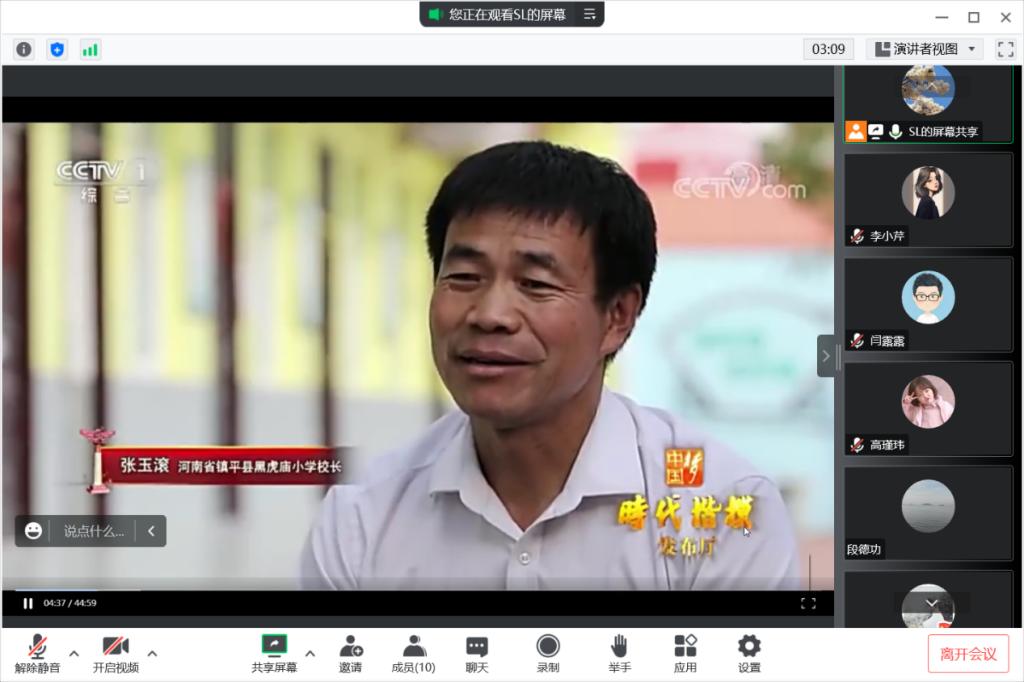The image size is (1024, 682).
Task: Open the 演讲者视图 view dropdown
Action: 924,49
